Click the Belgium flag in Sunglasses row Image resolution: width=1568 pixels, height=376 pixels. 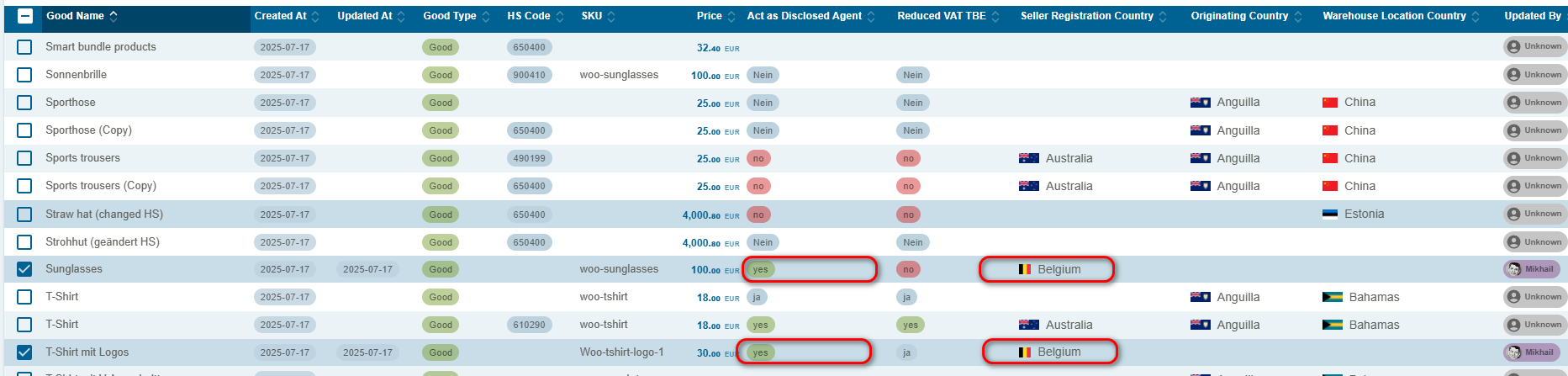[x=1025, y=269]
